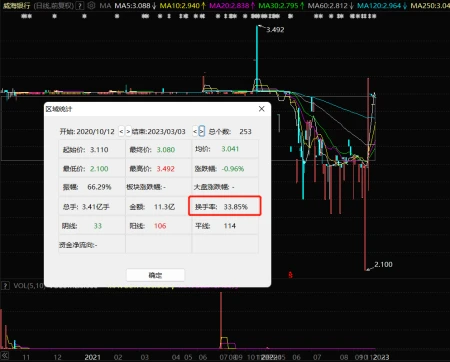This screenshot has height=362, width=450.
Task: Select the total count 253
Action: 245,132
